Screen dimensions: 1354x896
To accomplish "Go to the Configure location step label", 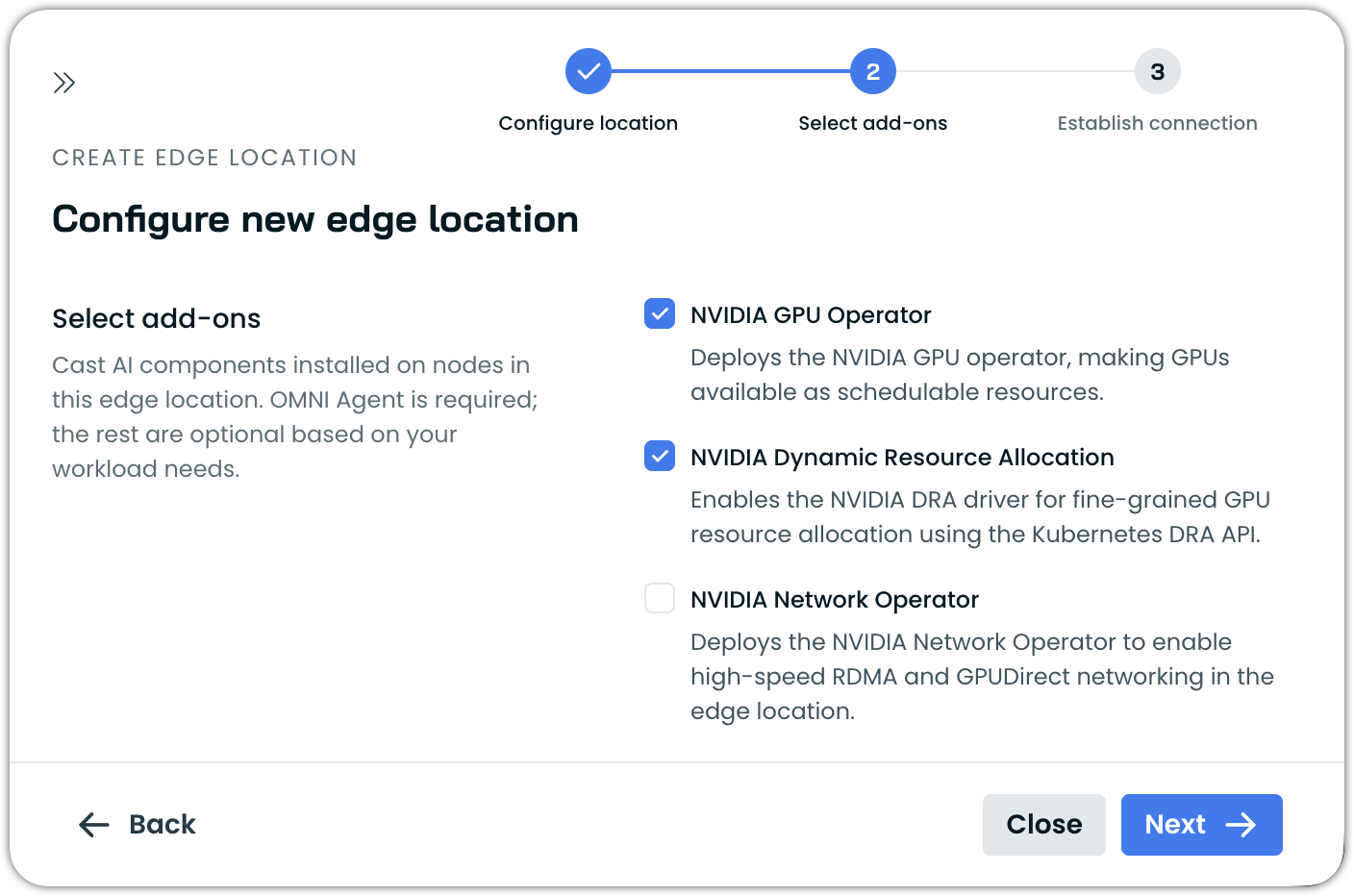I will [x=589, y=123].
